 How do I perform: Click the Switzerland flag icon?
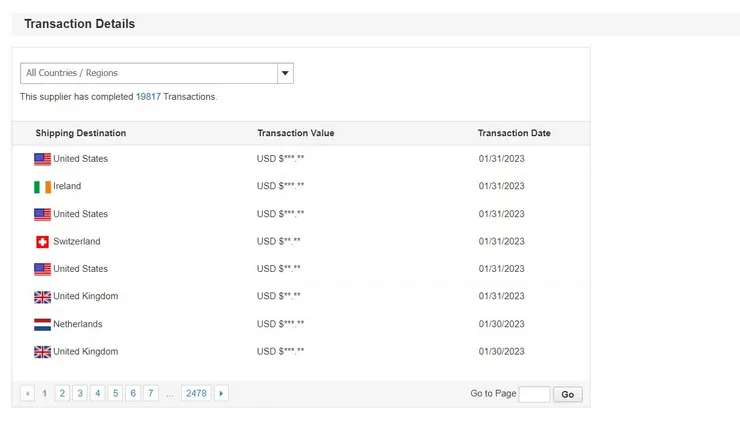42,241
